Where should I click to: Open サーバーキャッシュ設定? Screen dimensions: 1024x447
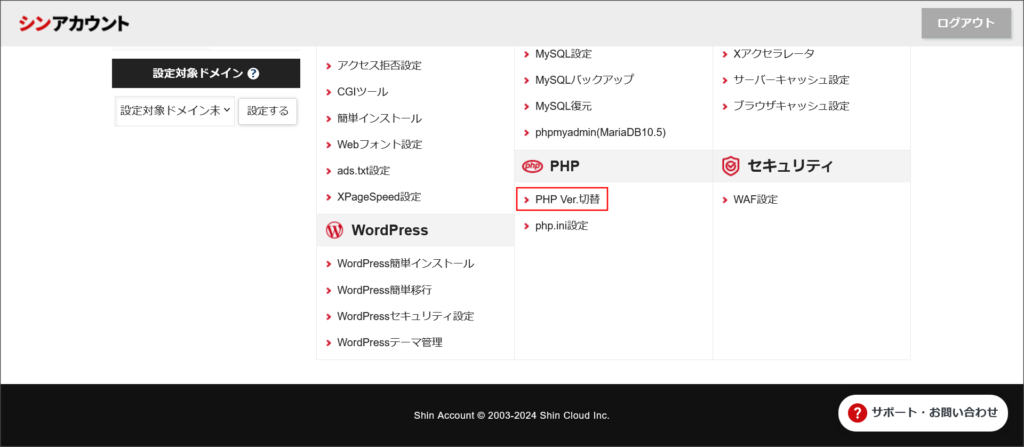791,79
